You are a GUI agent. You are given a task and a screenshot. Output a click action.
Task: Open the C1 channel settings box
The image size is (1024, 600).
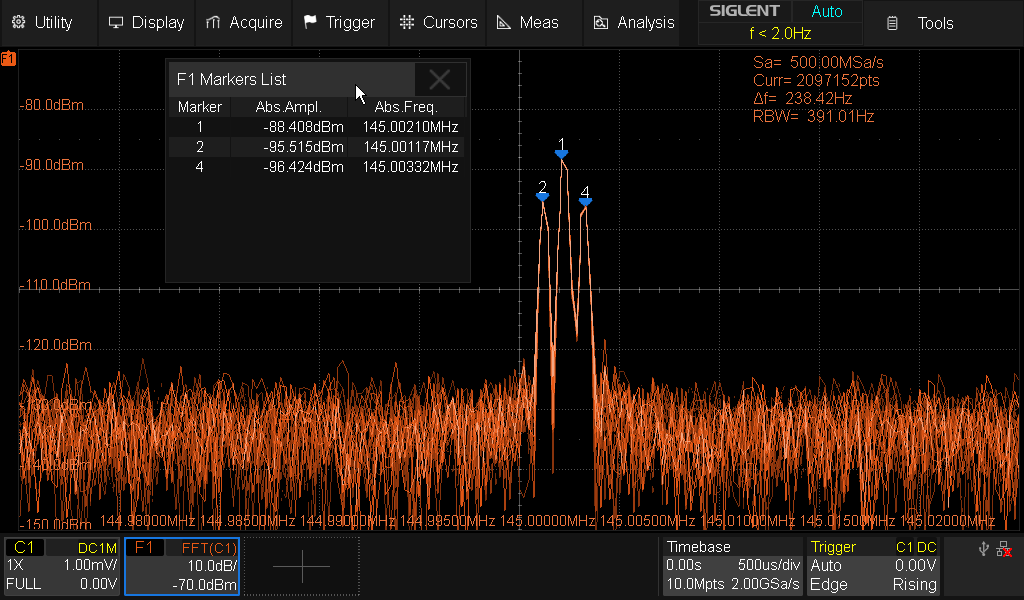62,566
